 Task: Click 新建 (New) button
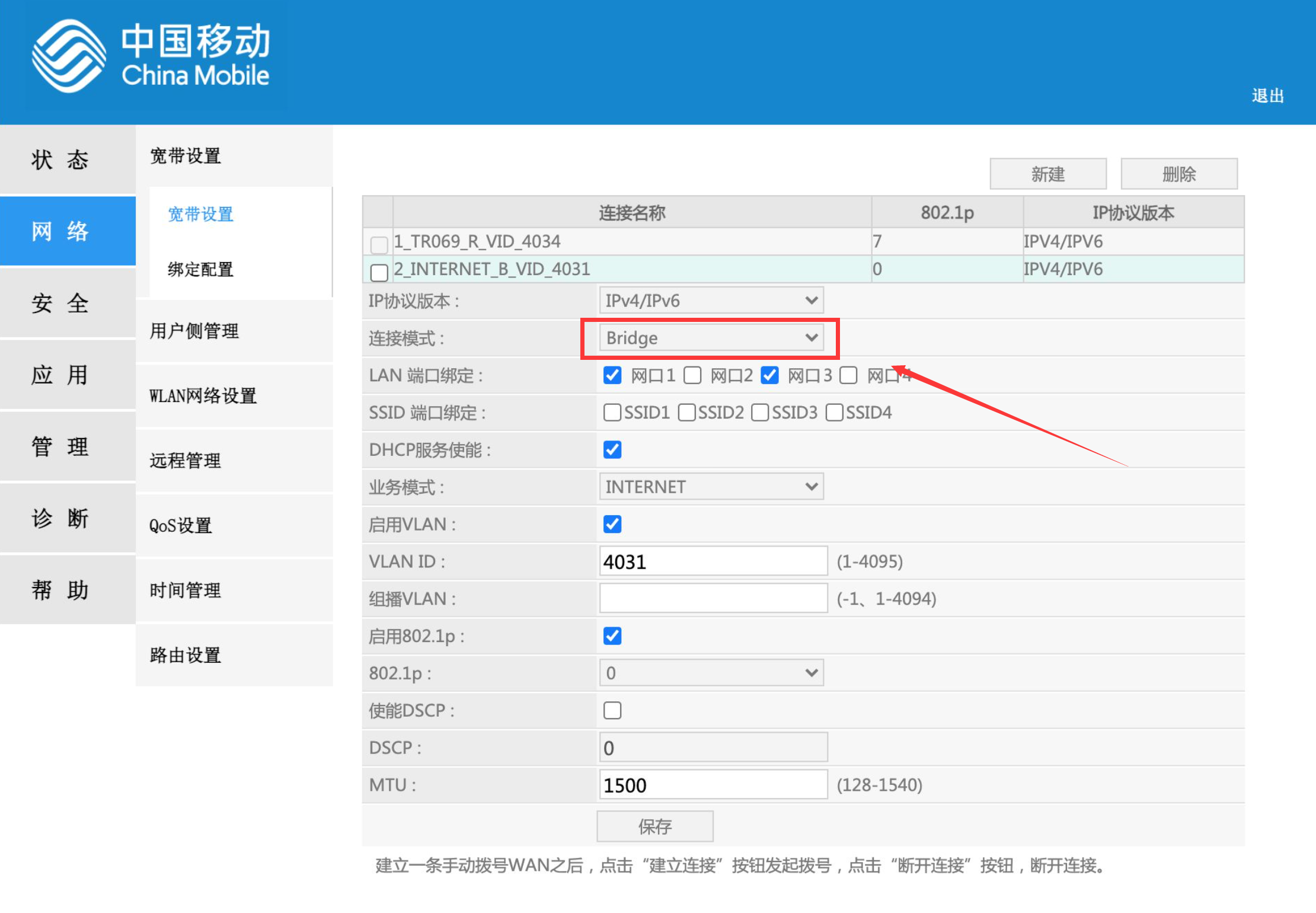pos(1045,172)
